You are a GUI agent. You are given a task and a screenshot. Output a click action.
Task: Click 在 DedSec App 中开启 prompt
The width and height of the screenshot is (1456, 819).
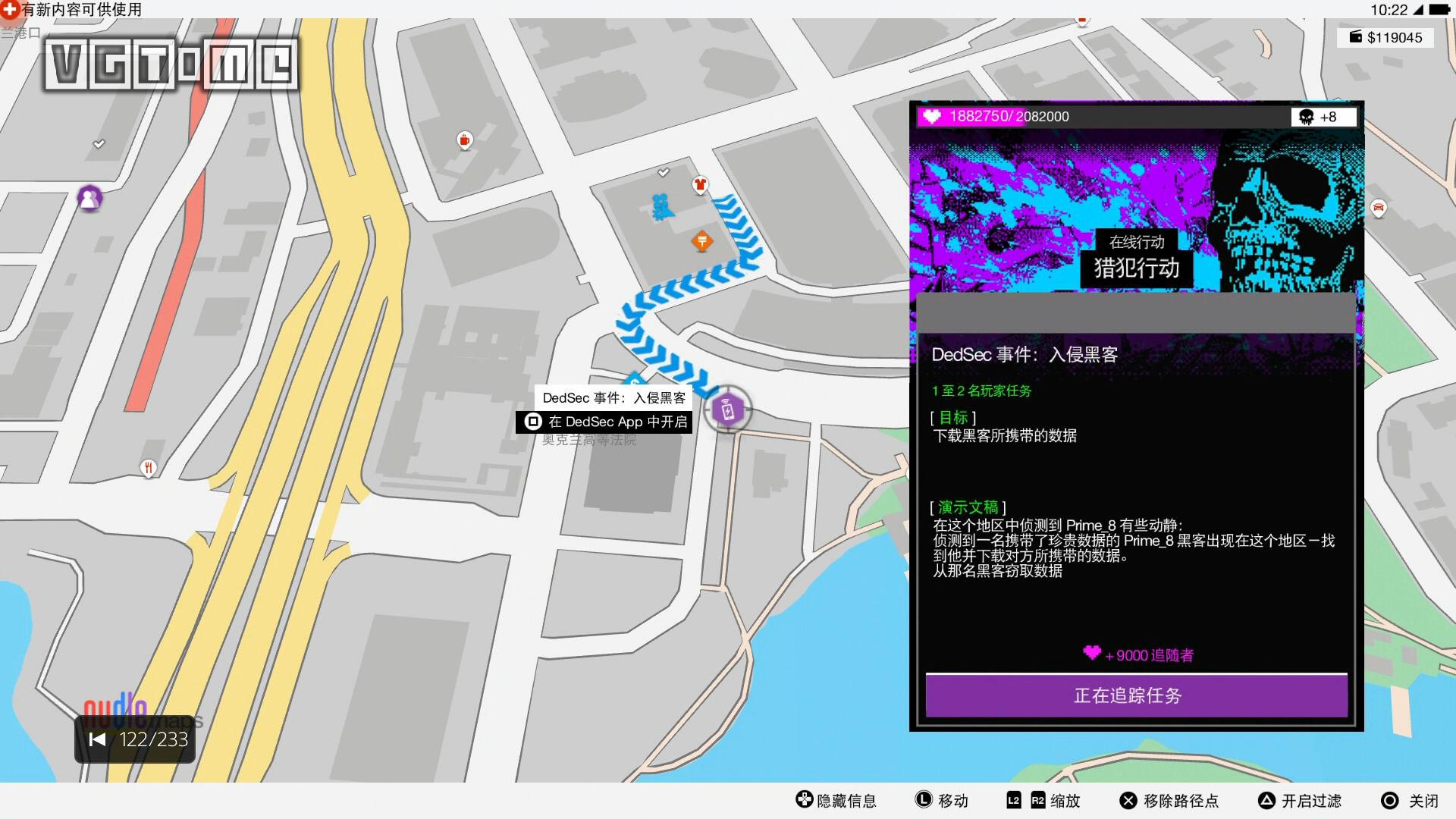tap(604, 422)
